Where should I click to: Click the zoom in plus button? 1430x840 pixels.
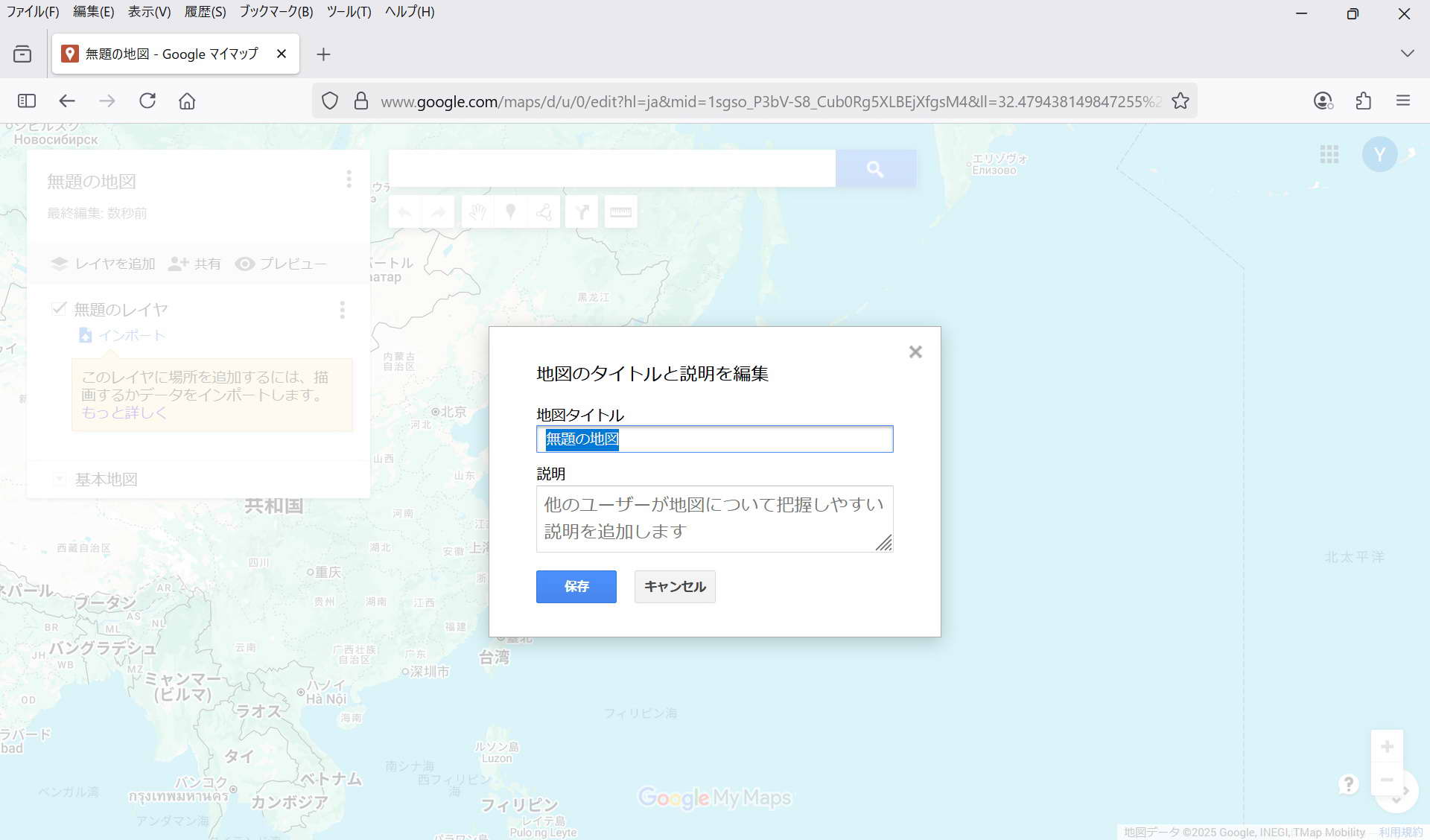[1387, 746]
